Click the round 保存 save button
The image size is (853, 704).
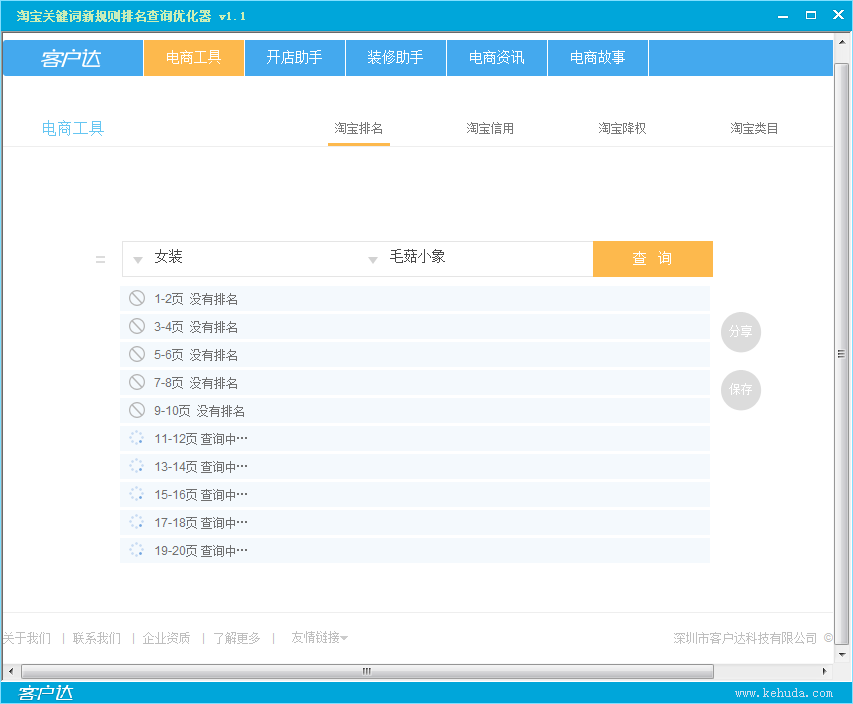741,390
